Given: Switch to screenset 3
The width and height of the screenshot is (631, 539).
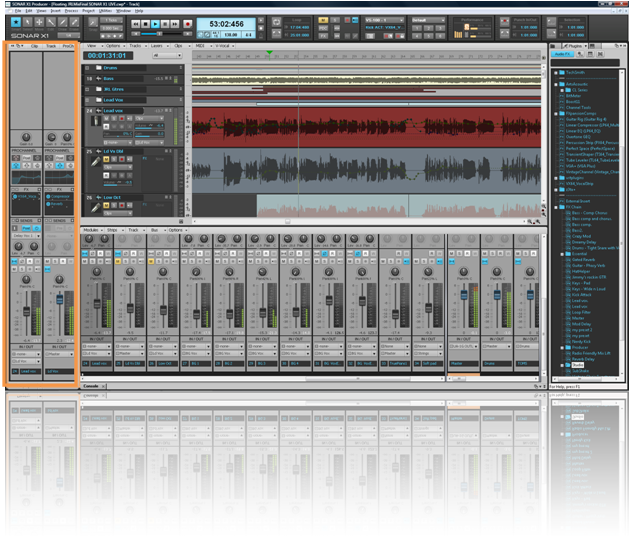Looking at the screenshot, I should [440, 28].
